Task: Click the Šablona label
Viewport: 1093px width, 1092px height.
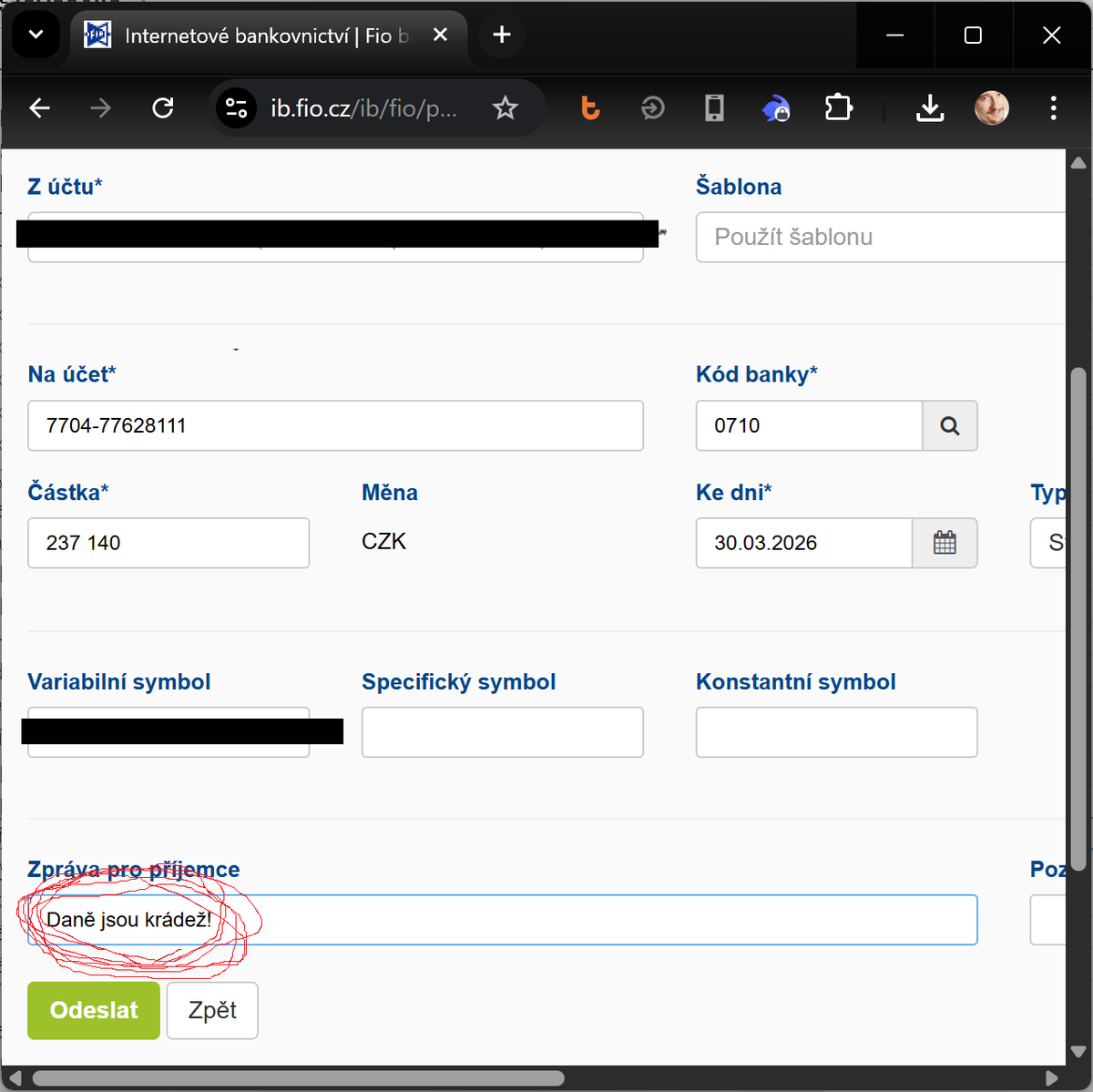Action: tap(739, 187)
